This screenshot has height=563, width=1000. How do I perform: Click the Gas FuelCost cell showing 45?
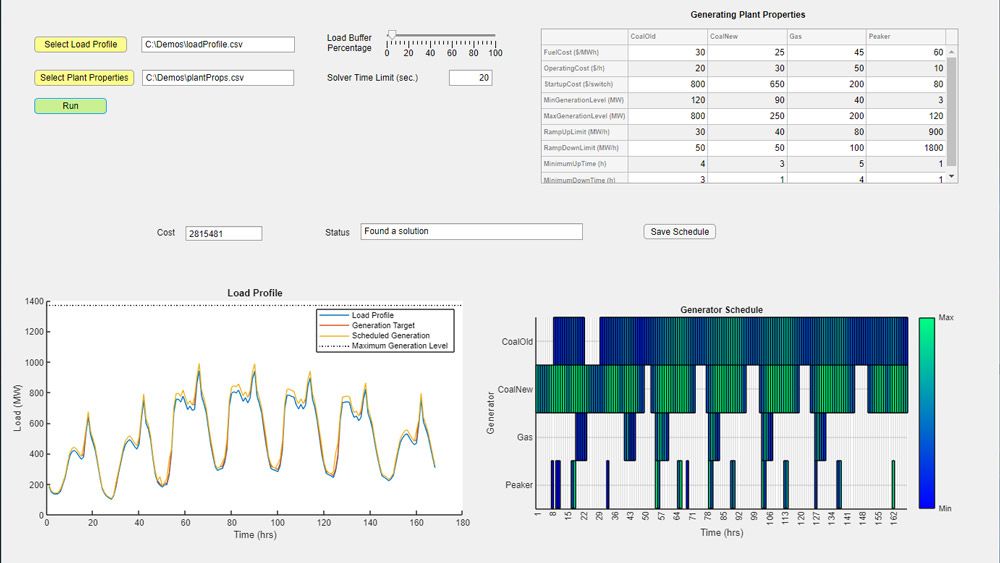[825, 52]
